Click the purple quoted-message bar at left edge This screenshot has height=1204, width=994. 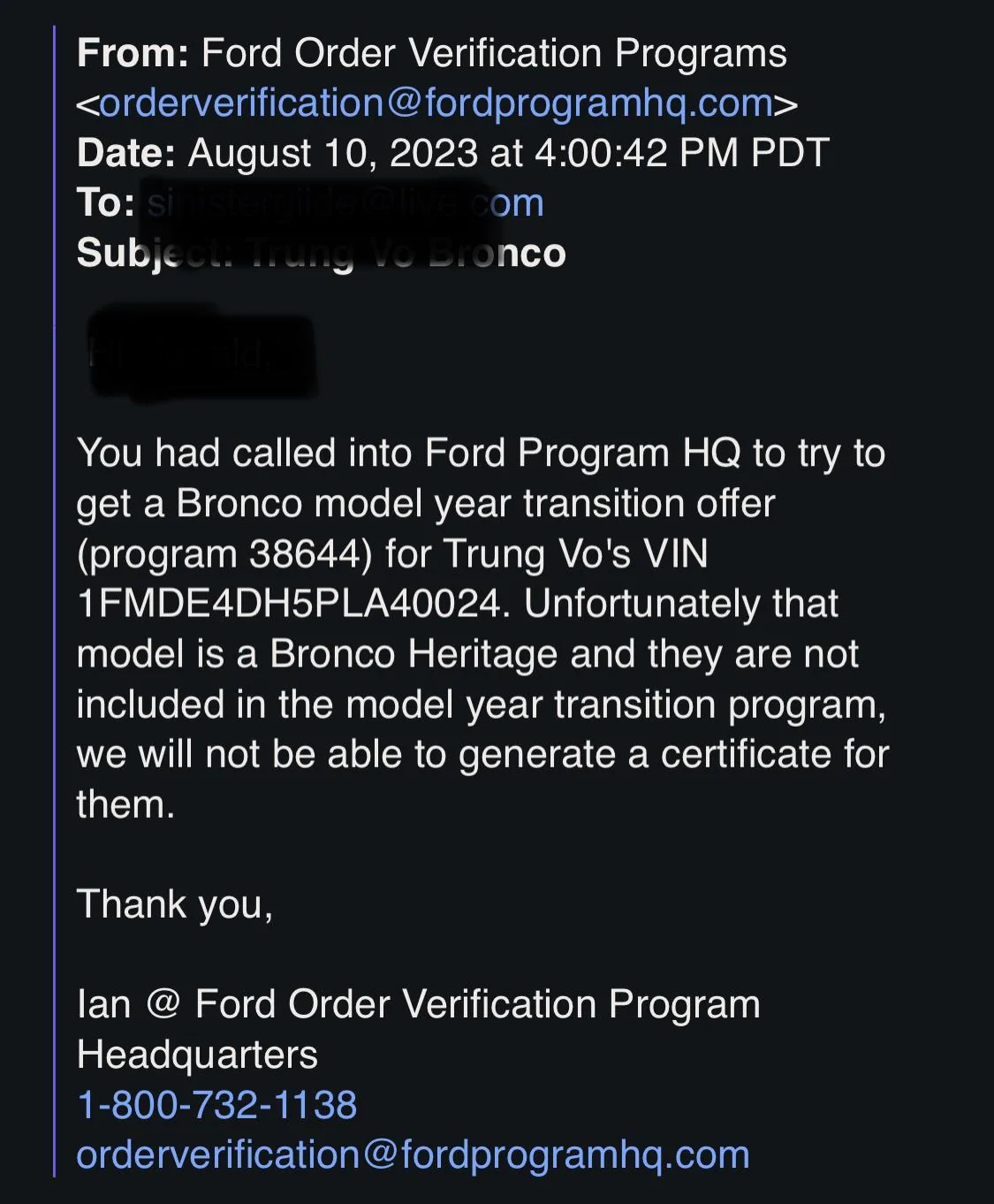(x=54, y=601)
